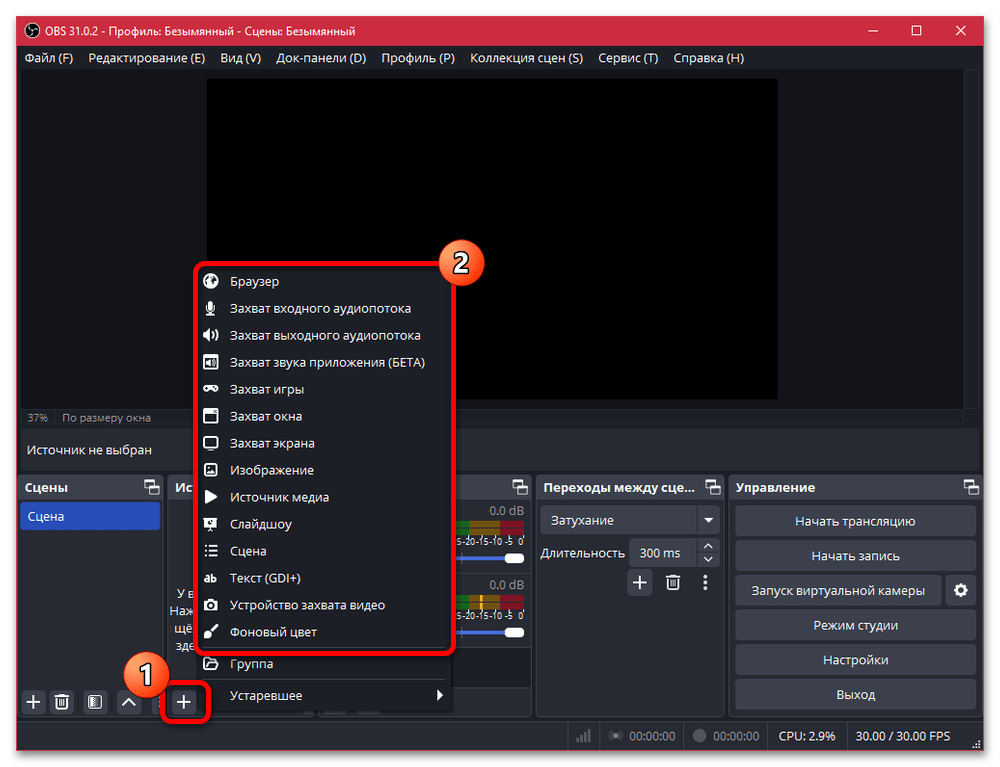Open the Вид (V) menu
This screenshot has height=767, width=1000.
coord(240,58)
